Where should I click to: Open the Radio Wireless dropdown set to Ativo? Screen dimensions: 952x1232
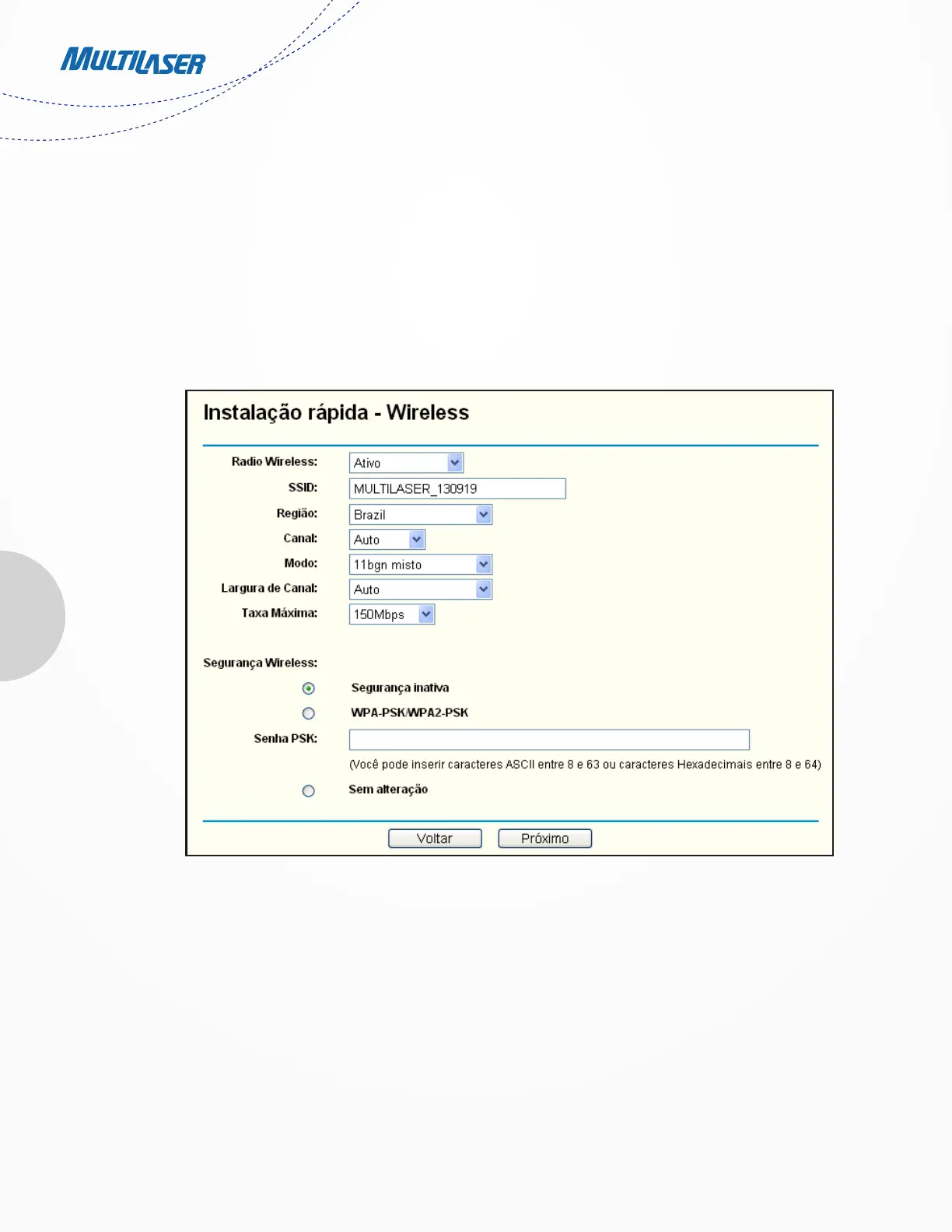[406, 463]
